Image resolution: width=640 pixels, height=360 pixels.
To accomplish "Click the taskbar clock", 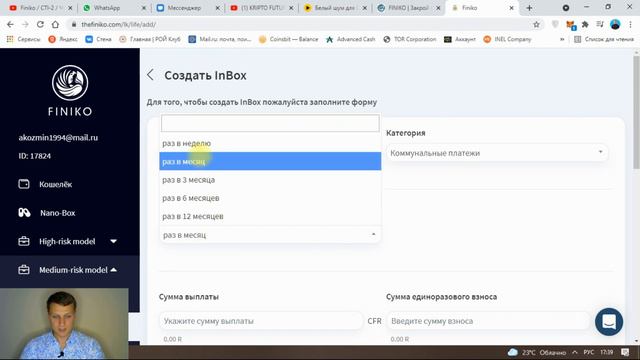I will click(x=607, y=352).
